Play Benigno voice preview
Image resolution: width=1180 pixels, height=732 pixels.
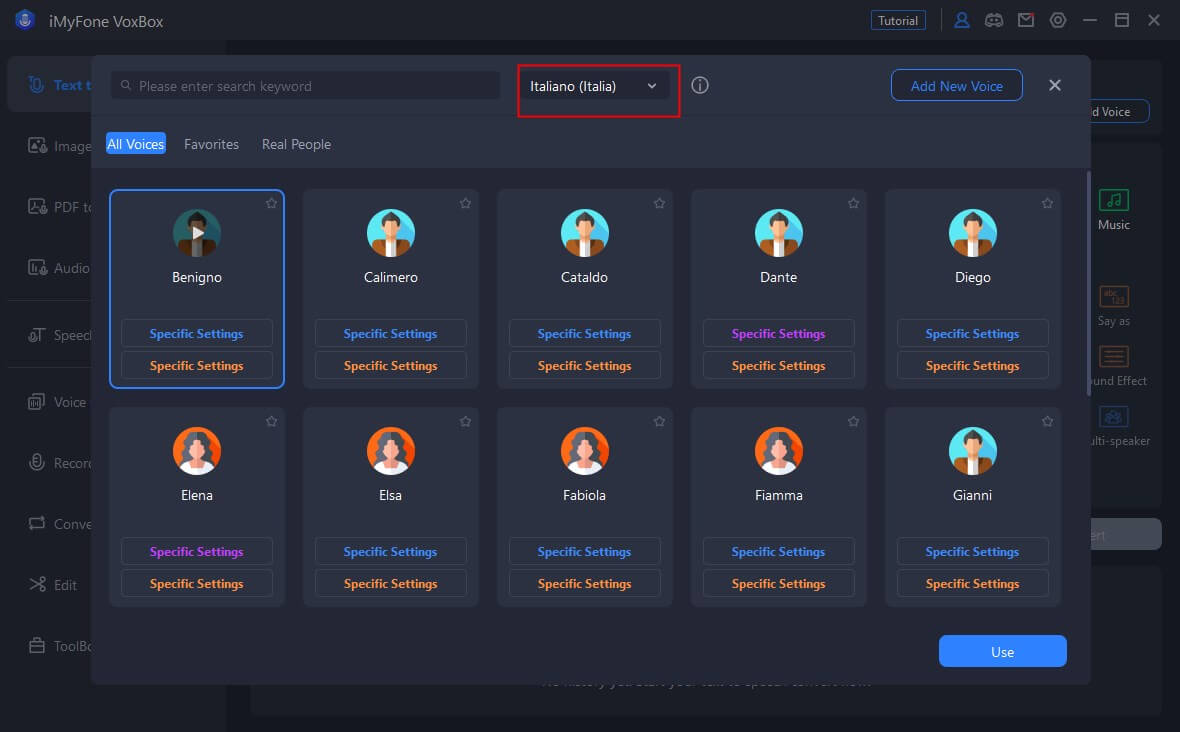(196, 232)
